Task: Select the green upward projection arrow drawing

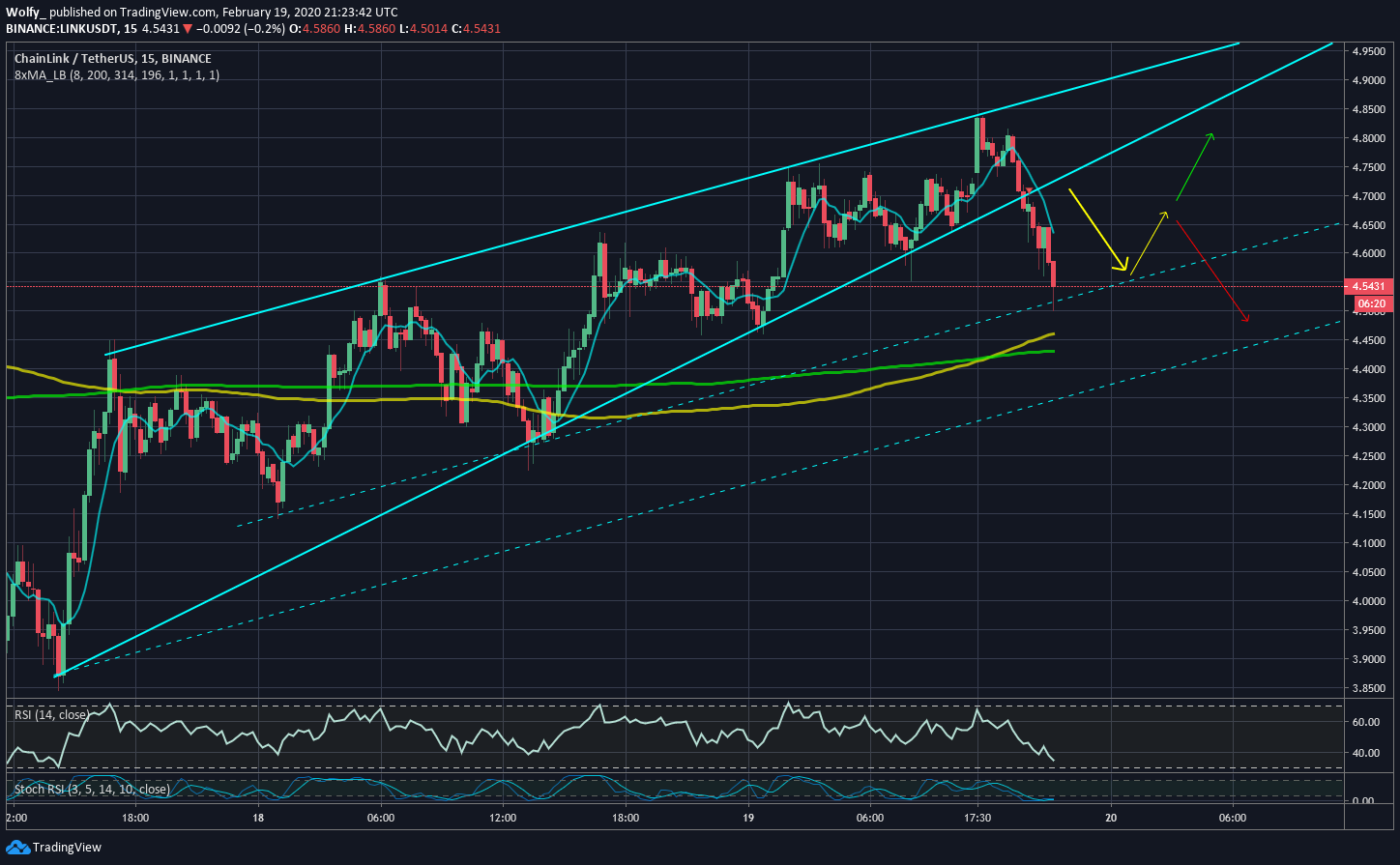Action: [1194, 166]
